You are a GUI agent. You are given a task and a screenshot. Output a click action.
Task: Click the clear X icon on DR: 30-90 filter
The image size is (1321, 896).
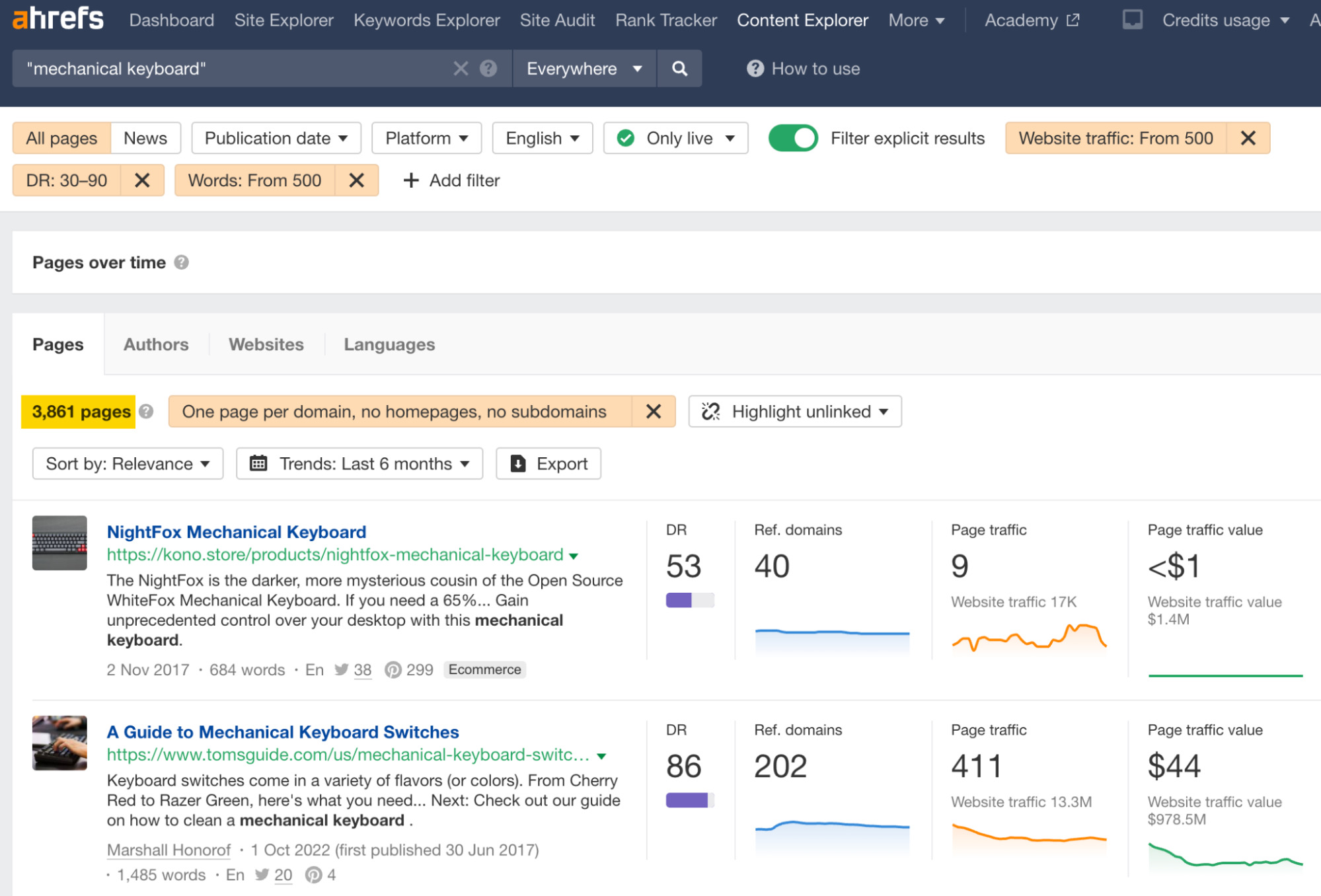click(143, 181)
